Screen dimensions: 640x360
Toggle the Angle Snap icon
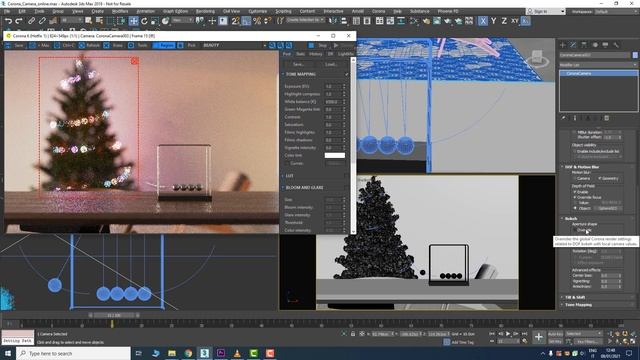246,21
